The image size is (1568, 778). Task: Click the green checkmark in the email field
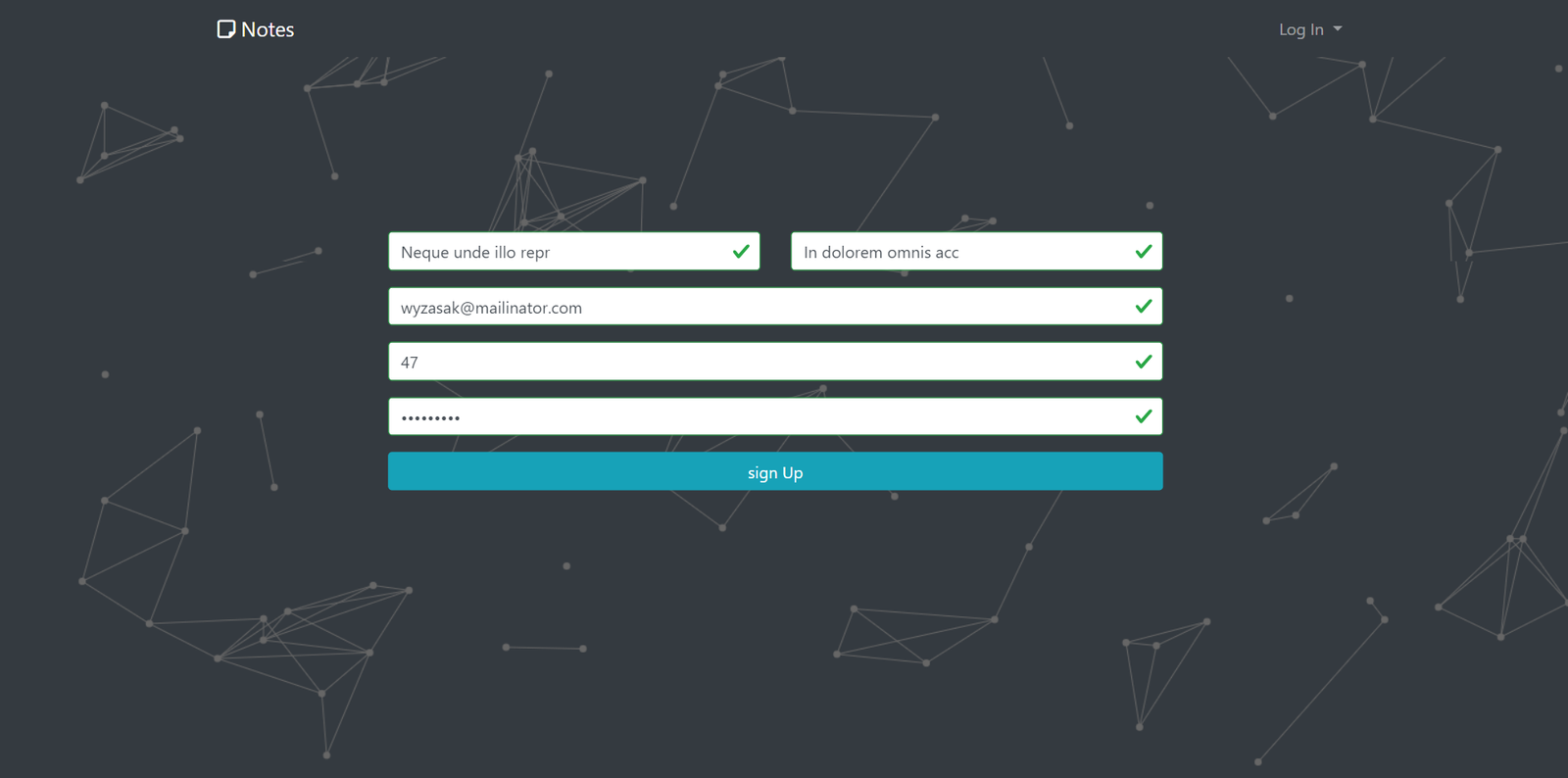click(1143, 307)
